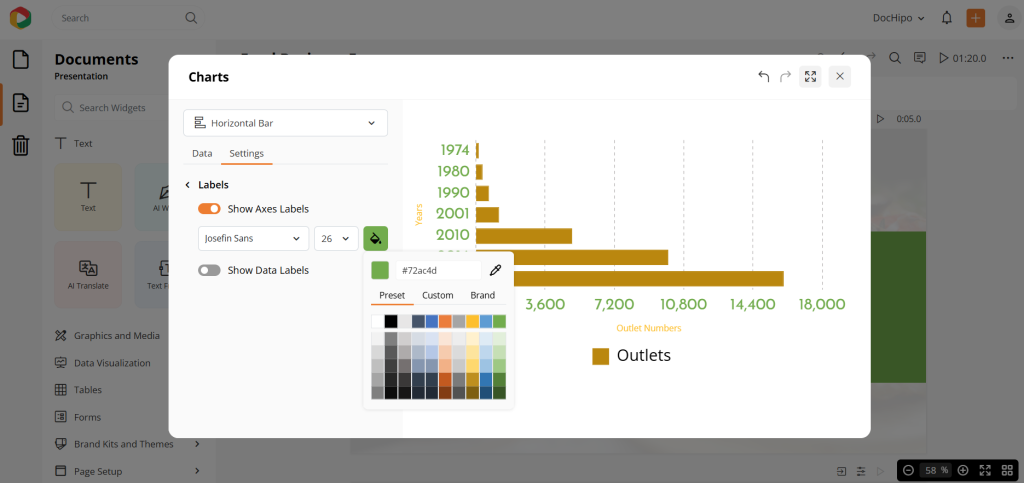Open the label color fill bucket
Viewport: 1024px width, 483px height.
click(x=376, y=238)
